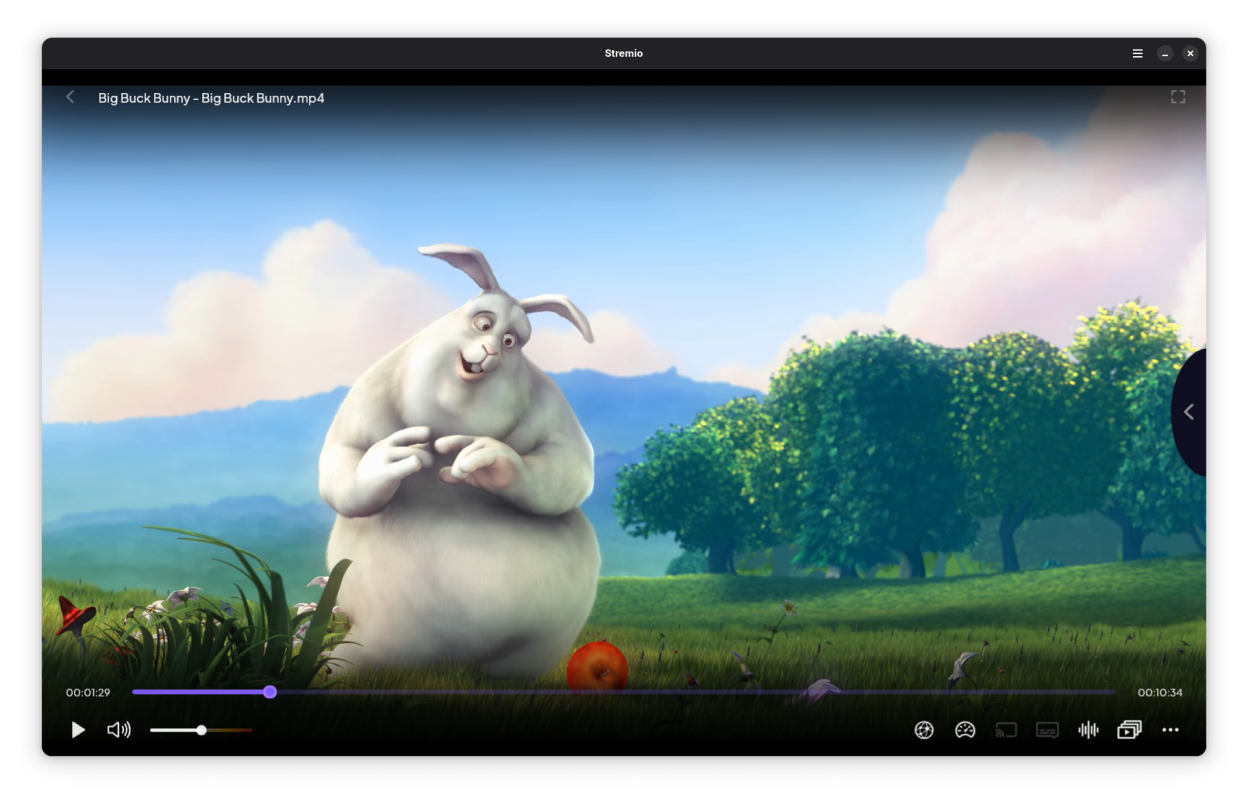This screenshot has width=1248, height=802.
Task: Mute the audio with speaker icon
Action: (119, 730)
